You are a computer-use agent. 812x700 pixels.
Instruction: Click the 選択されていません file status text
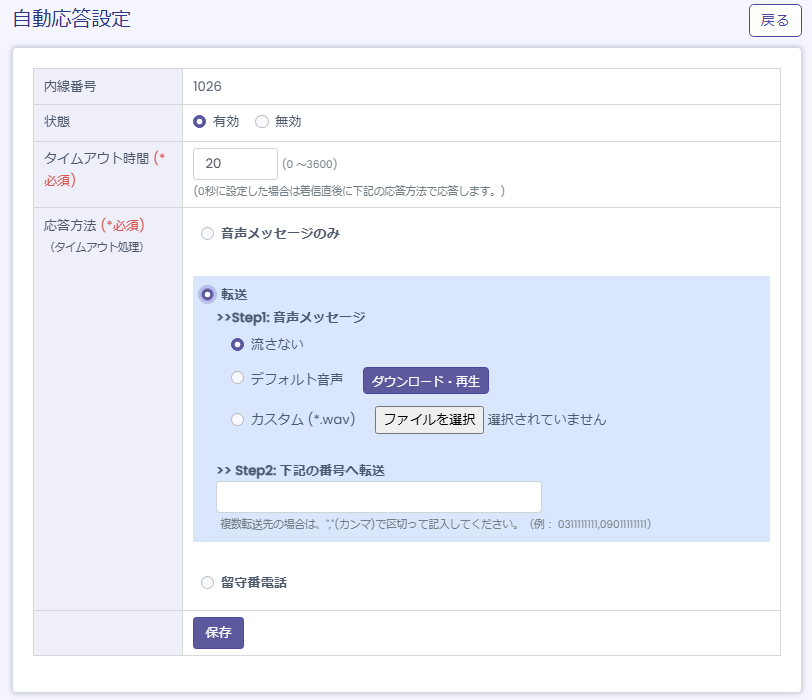coord(547,420)
